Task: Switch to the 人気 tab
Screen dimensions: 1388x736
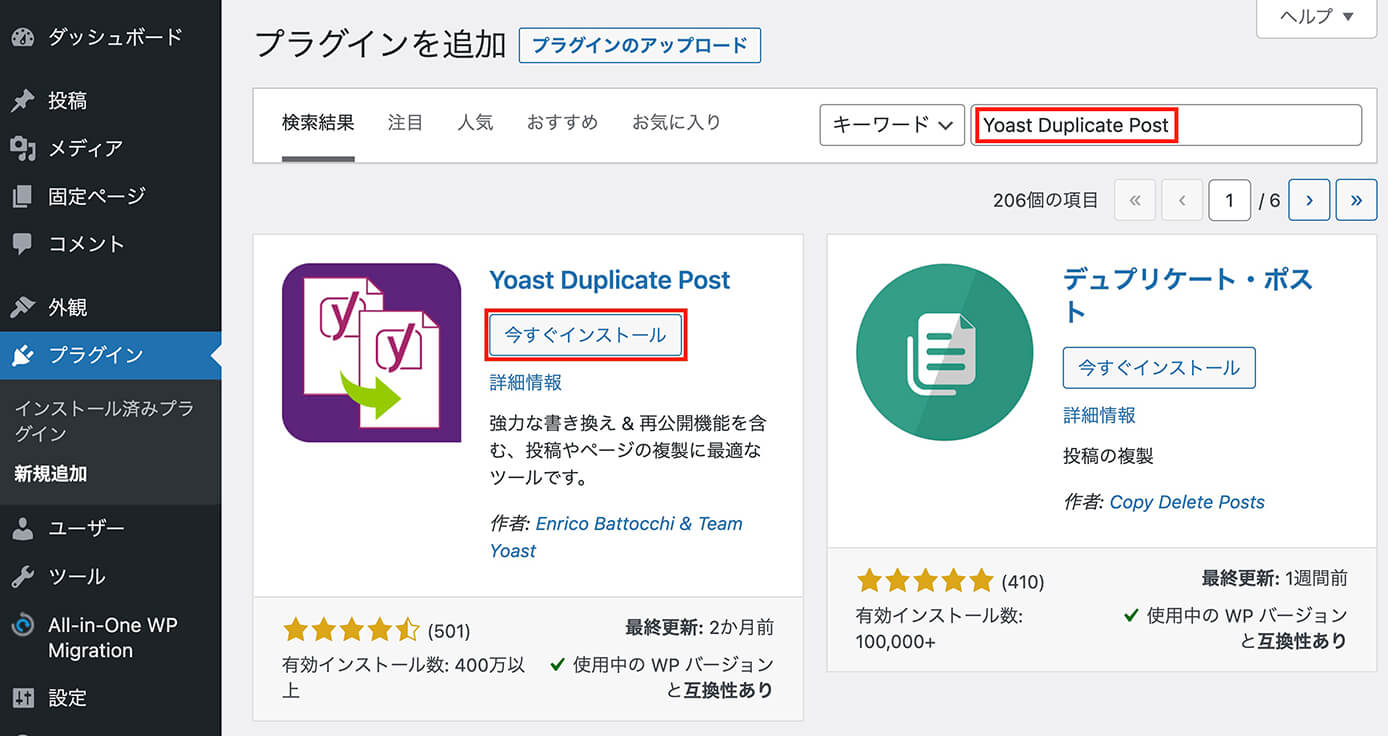Action: click(x=475, y=123)
